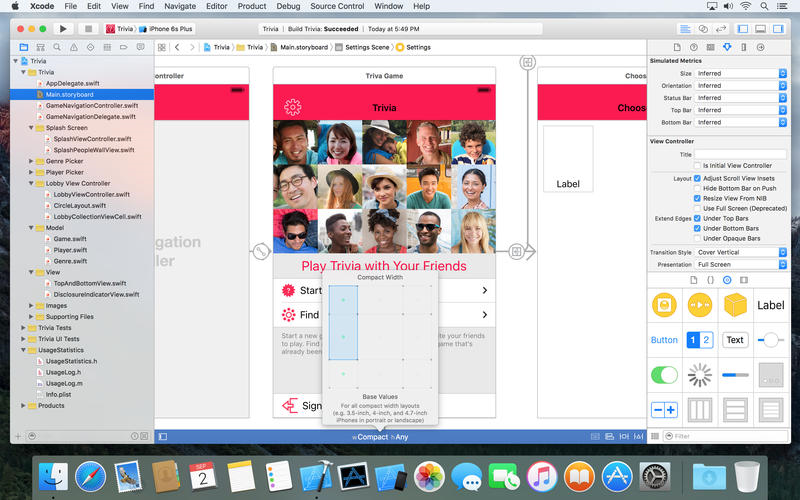Enable Hide Bottom Bar on Push
Viewport: 800px width, 500px height.
click(697, 188)
